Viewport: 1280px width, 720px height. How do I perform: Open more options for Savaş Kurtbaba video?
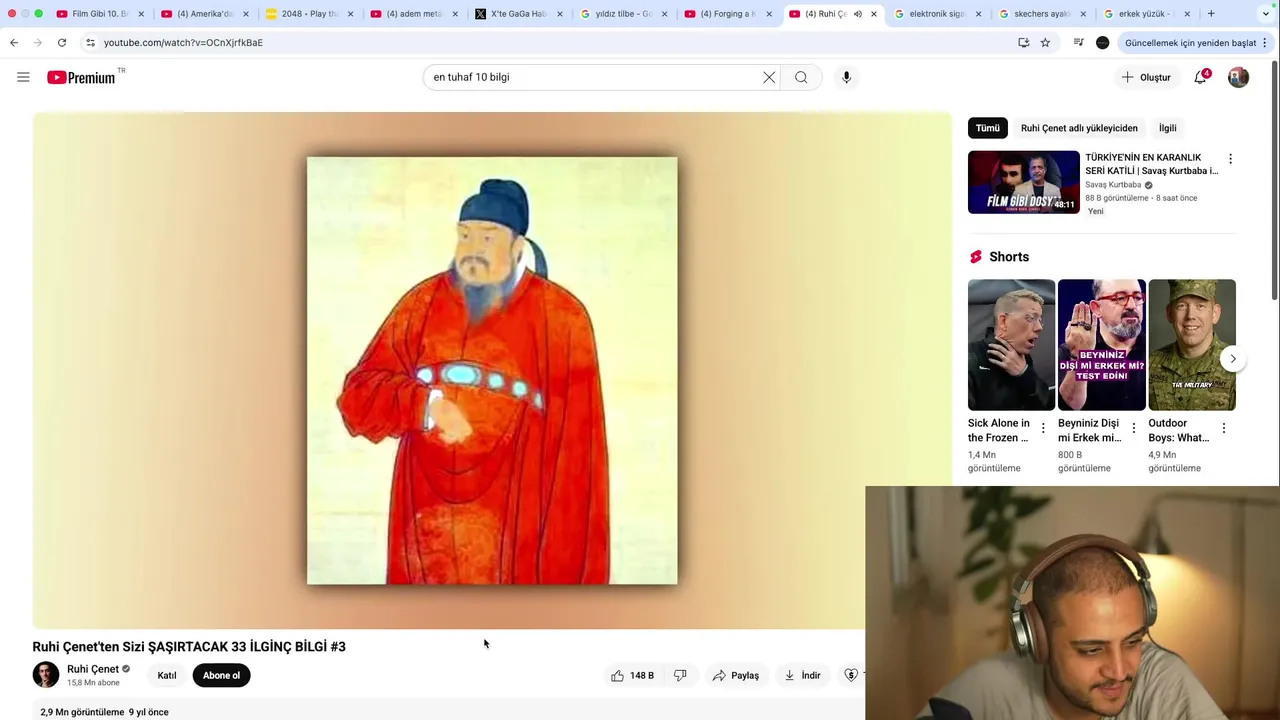(x=1230, y=159)
